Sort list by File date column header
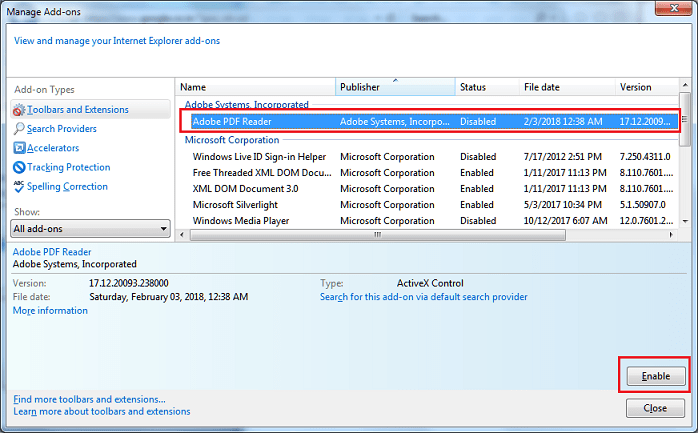 [x=567, y=87]
